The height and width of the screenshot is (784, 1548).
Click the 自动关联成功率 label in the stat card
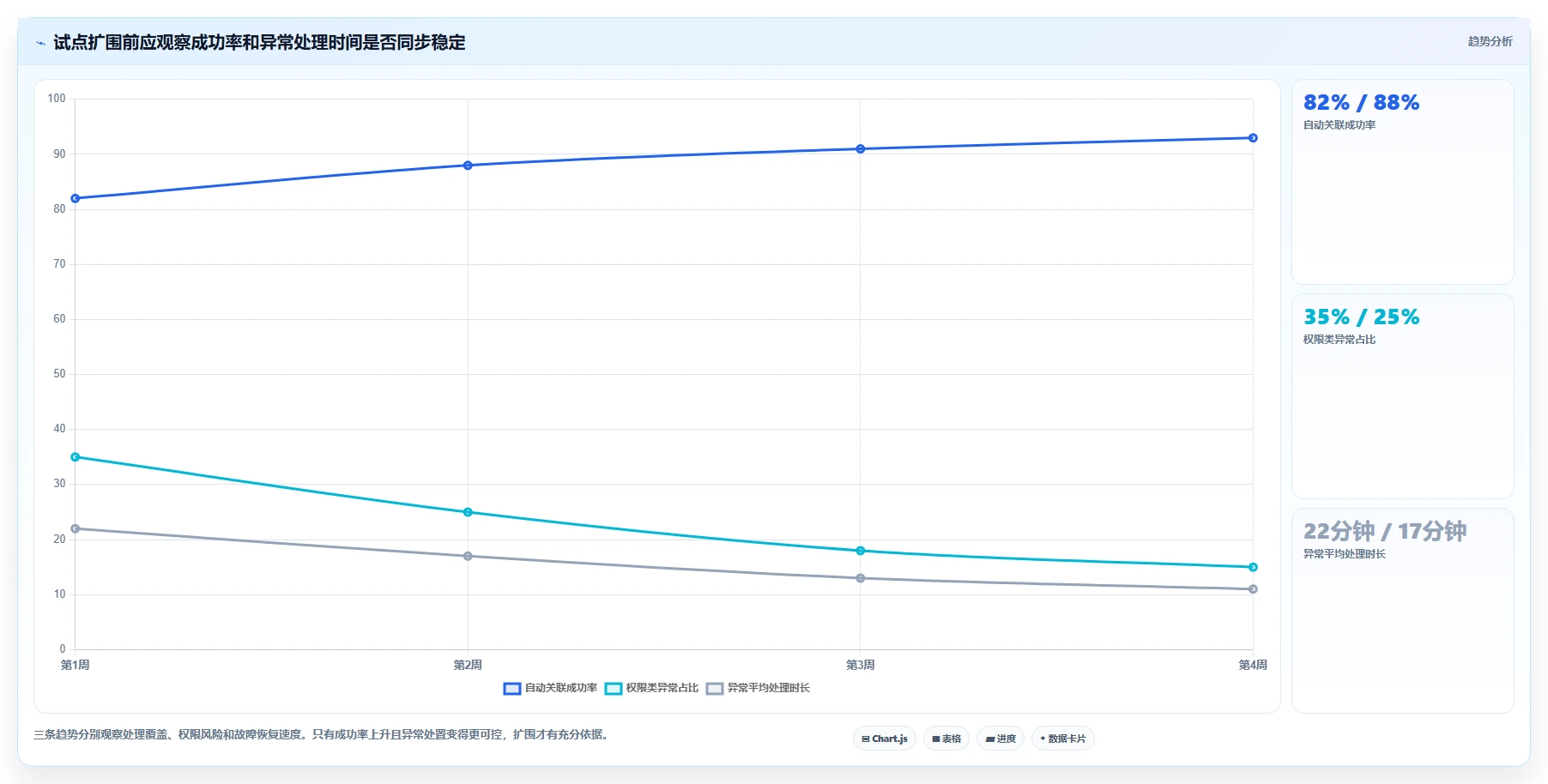[x=1339, y=125]
